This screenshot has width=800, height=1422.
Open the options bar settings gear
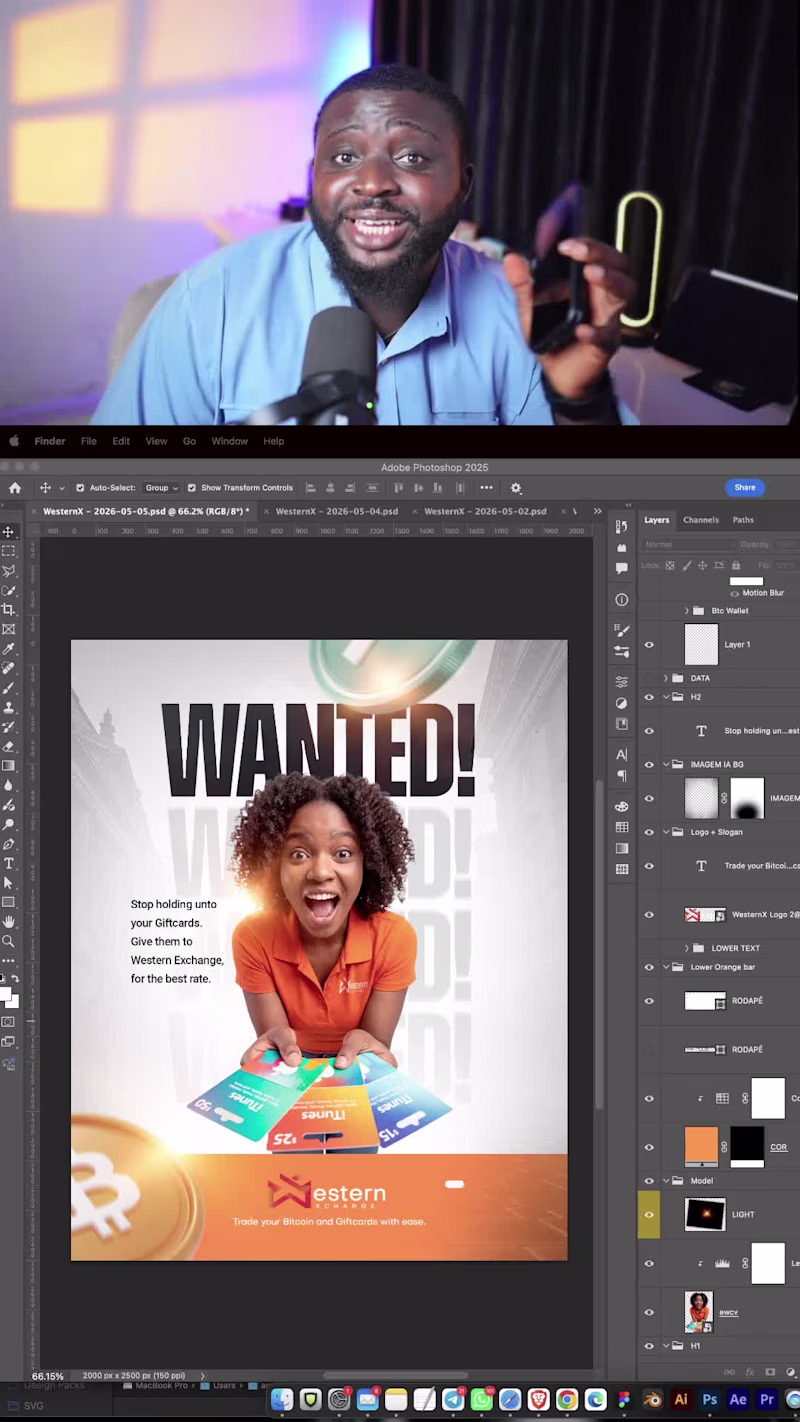516,488
